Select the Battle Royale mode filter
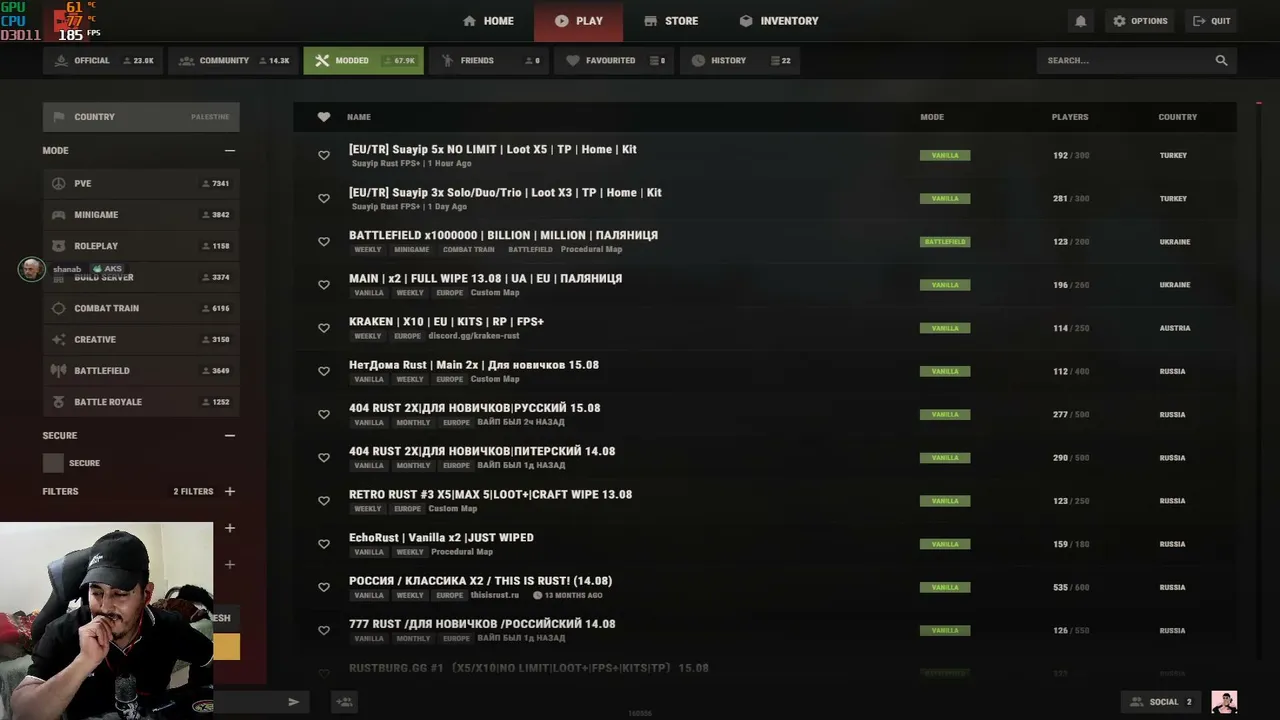Image resolution: width=1280 pixels, height=720 pixels. (x=141, y=402)
